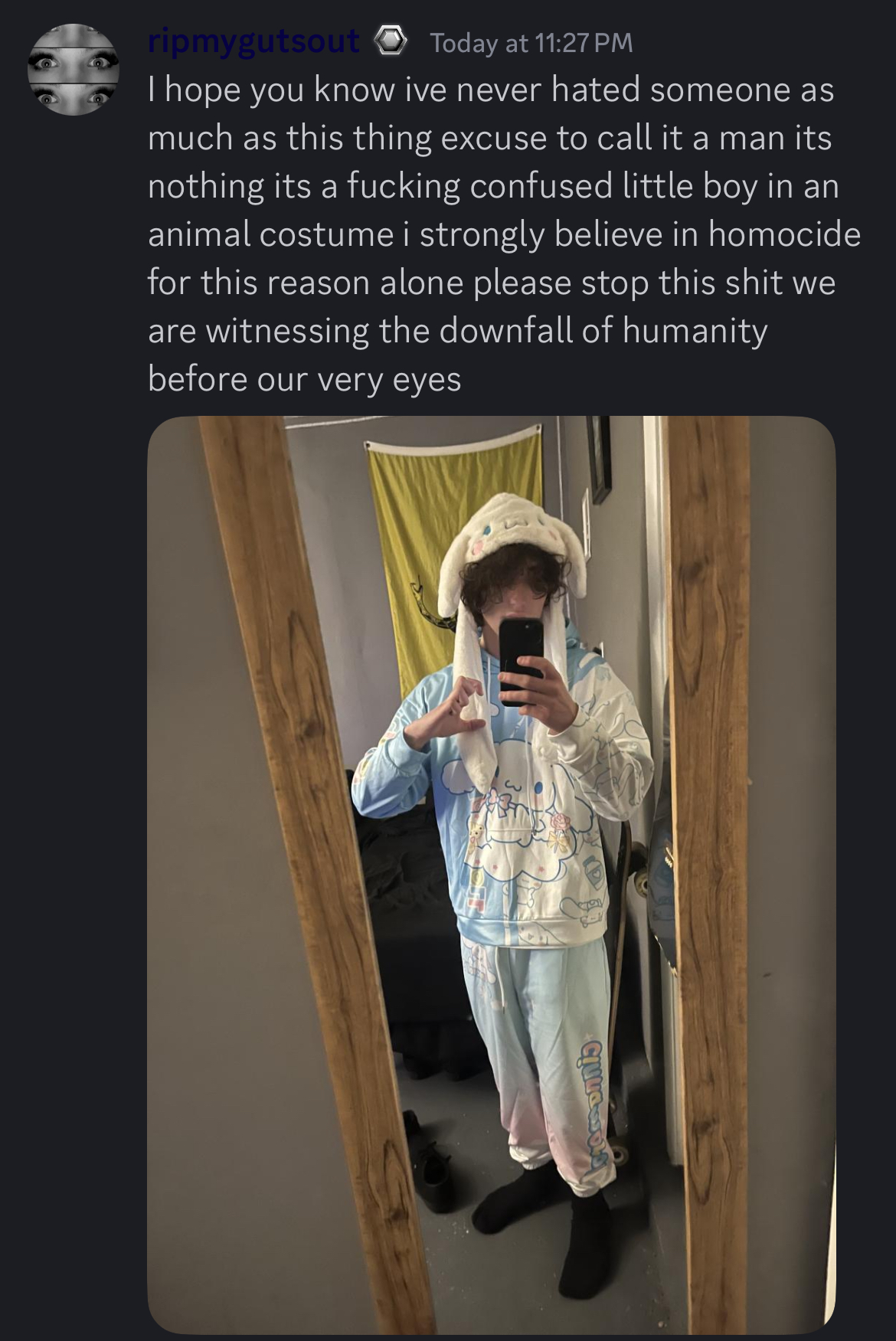Click the timestamp Today at 11:27 PM
Screen dimensions: 896x1341
(531, 43)
